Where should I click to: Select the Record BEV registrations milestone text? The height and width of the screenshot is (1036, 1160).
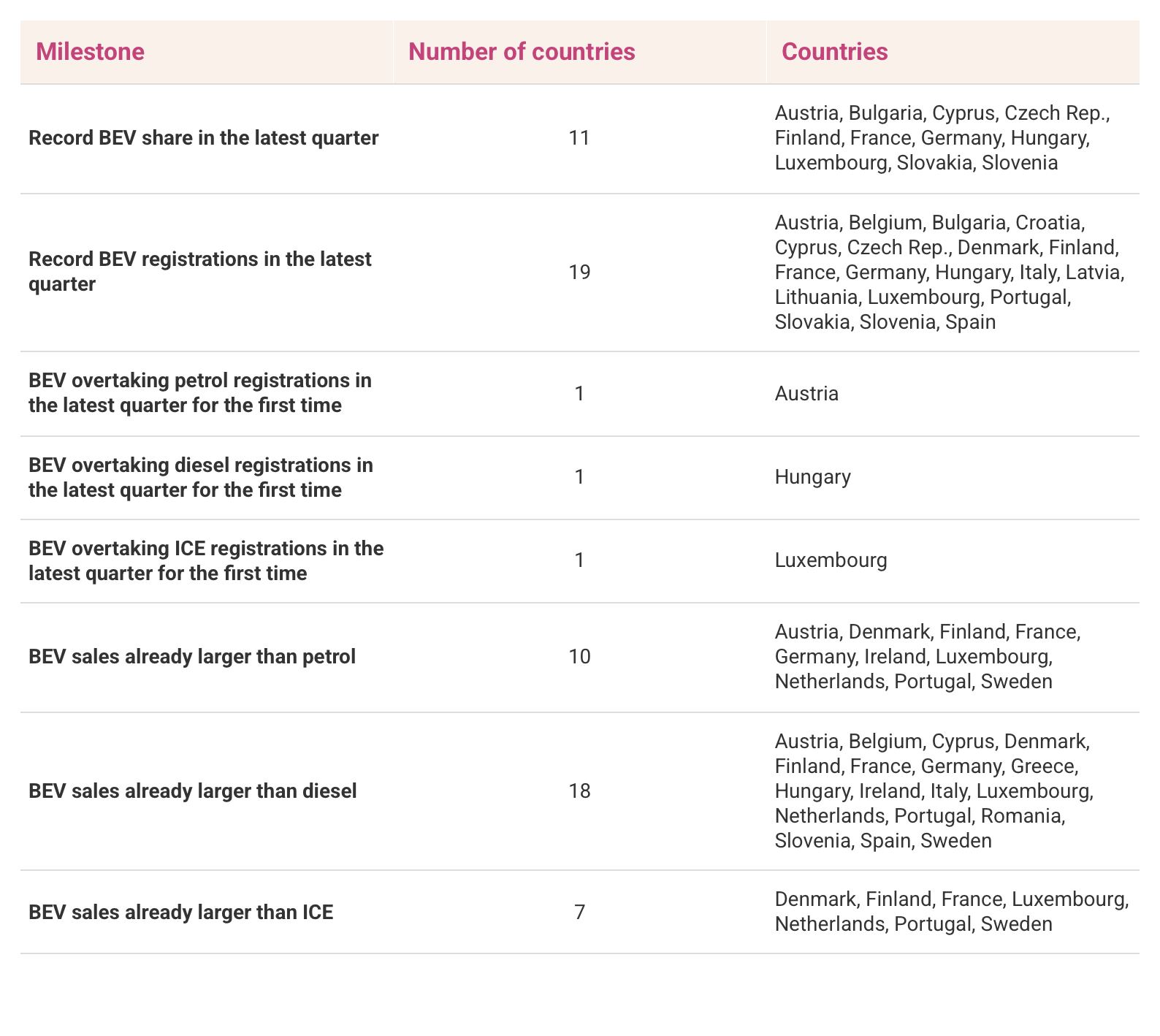click(x=200, y=272)
